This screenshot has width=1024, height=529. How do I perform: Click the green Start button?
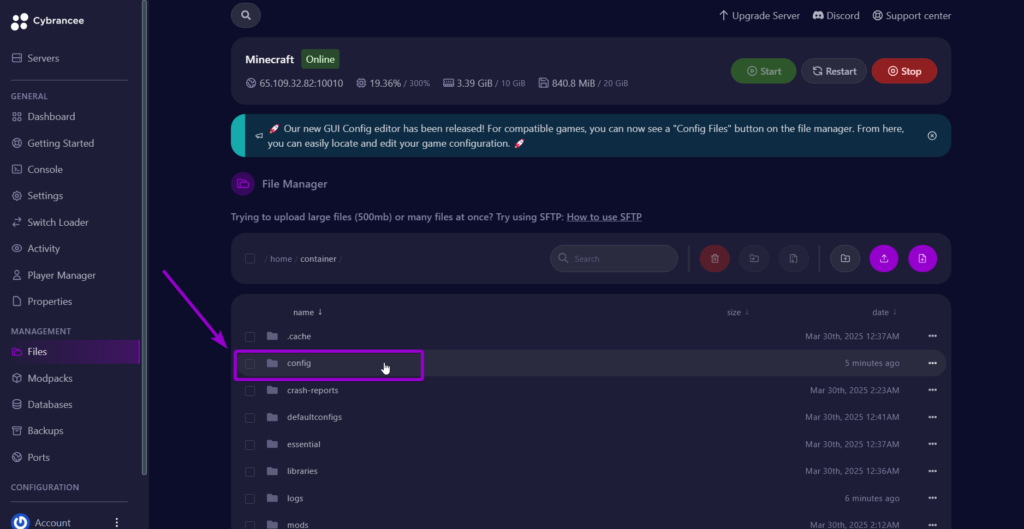(x=763, y=71)
